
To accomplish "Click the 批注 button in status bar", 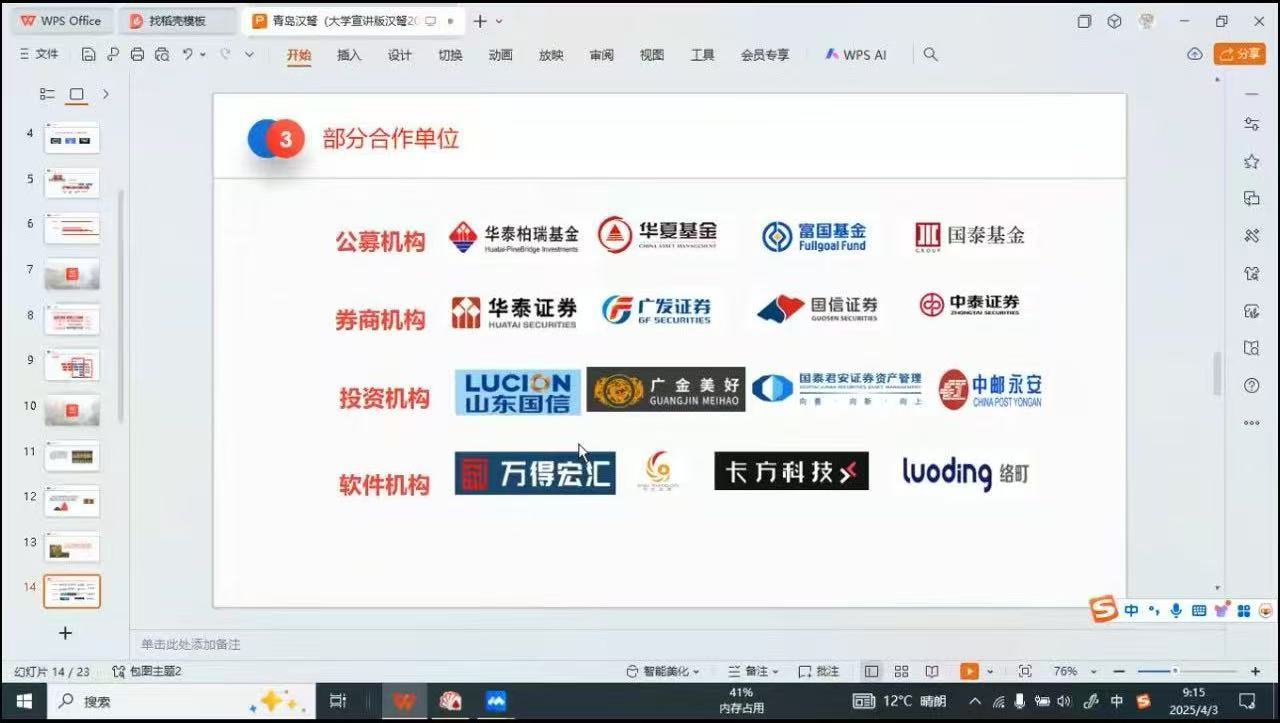I will 819,671.
